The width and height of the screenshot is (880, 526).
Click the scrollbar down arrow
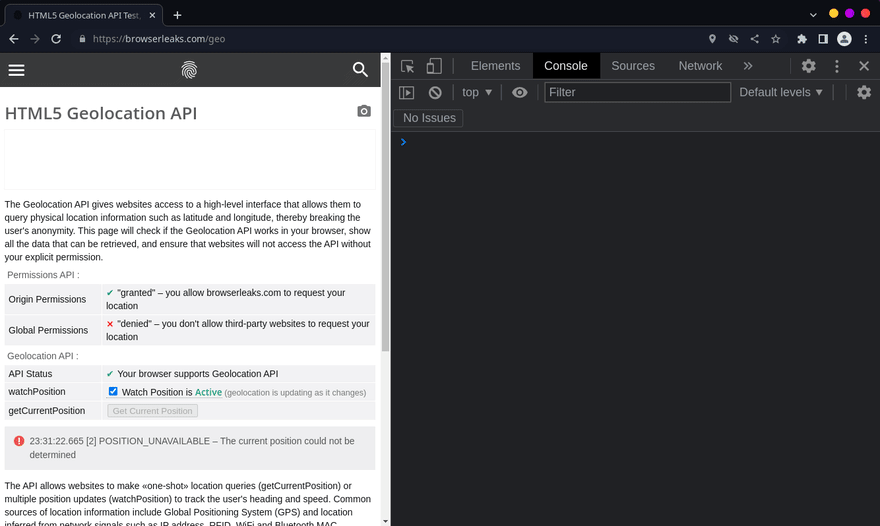tap(385, 521)
